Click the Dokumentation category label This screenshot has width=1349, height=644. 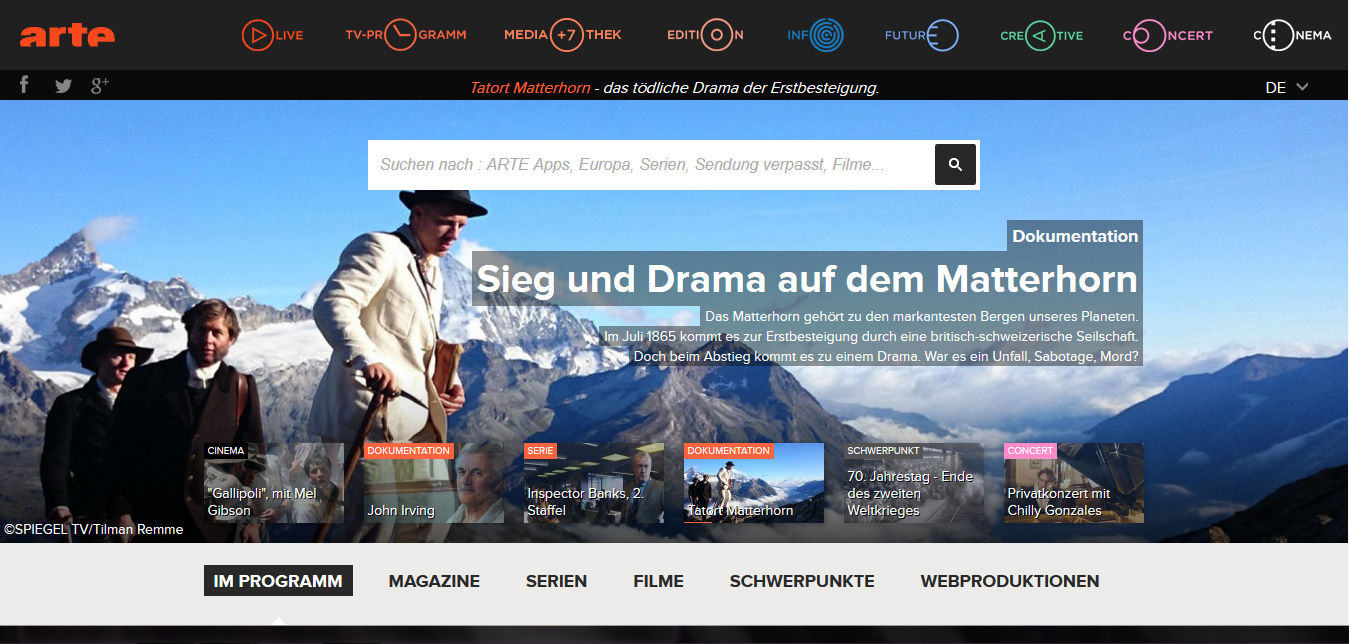pyautogui.click(x=1075, y=236)
